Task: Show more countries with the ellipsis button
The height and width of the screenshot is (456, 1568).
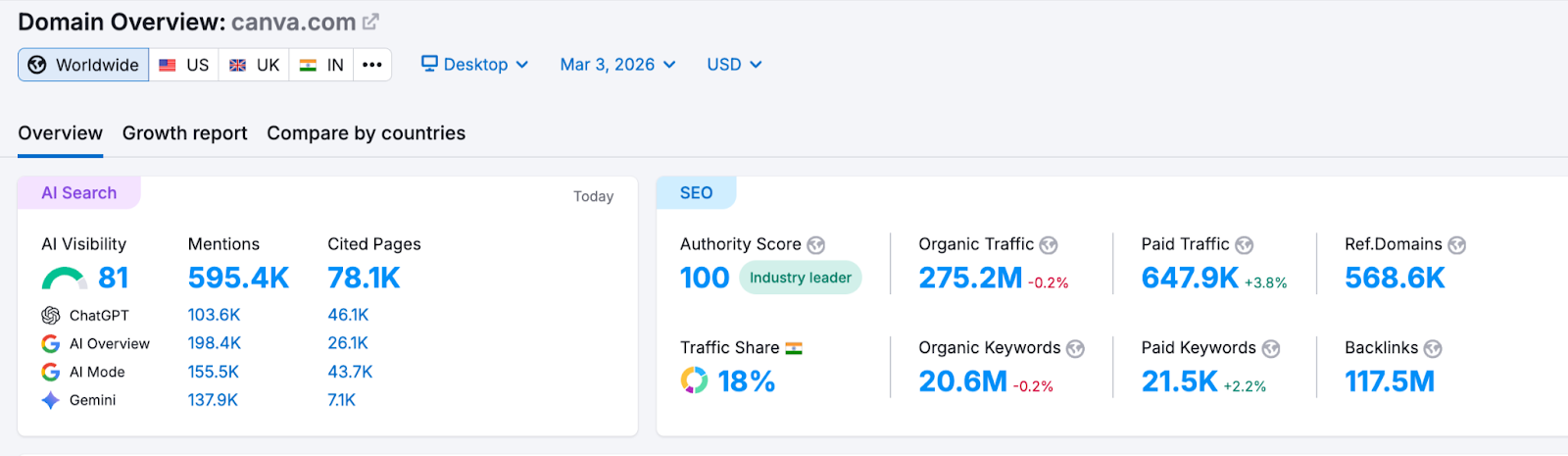Action: click(372, 65)
